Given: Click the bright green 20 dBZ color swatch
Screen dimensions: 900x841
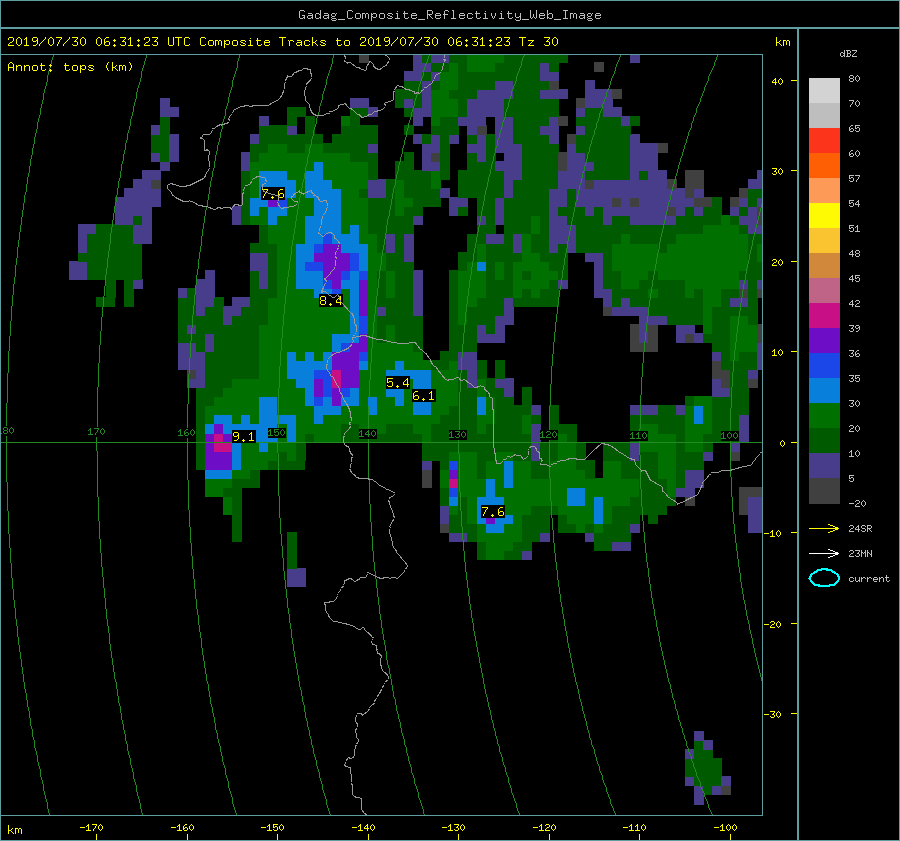Looking at the screenshot, I should pyautogui.click(x=824, y=416).
